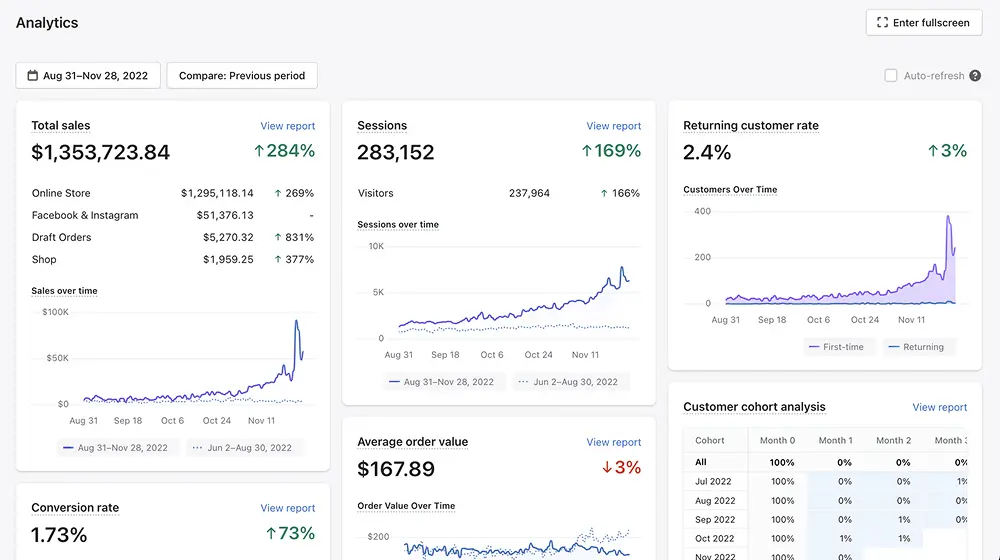1000x560 pixels.
Task: Open View report for Average order value
Action: [x=614, y=442]
